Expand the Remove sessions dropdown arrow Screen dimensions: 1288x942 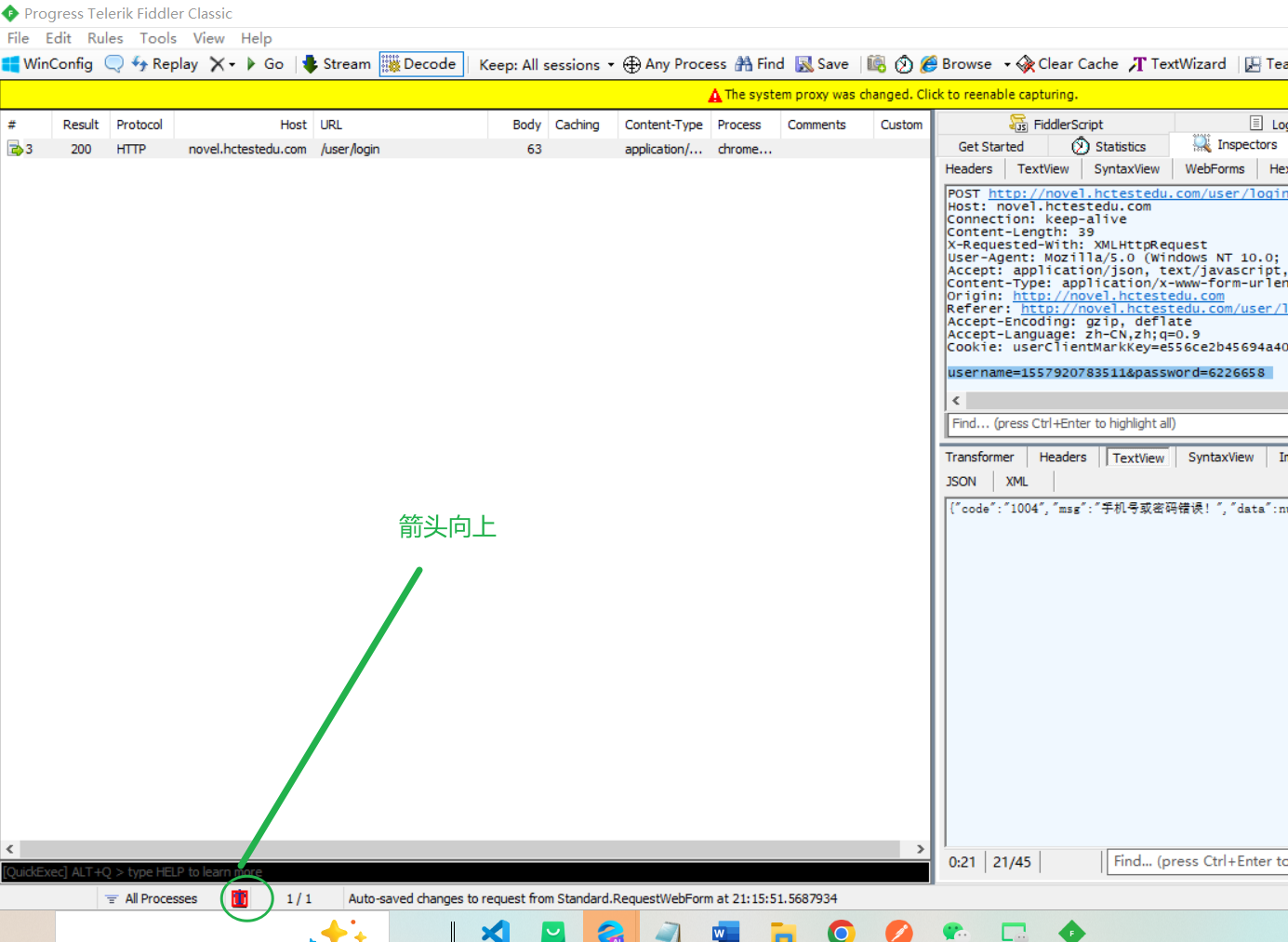pos(232,64)
